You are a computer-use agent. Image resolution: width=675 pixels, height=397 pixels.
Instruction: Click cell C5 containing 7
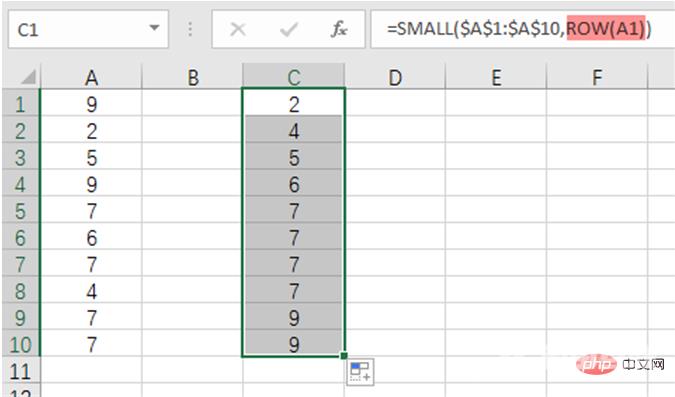click(294, 210)
